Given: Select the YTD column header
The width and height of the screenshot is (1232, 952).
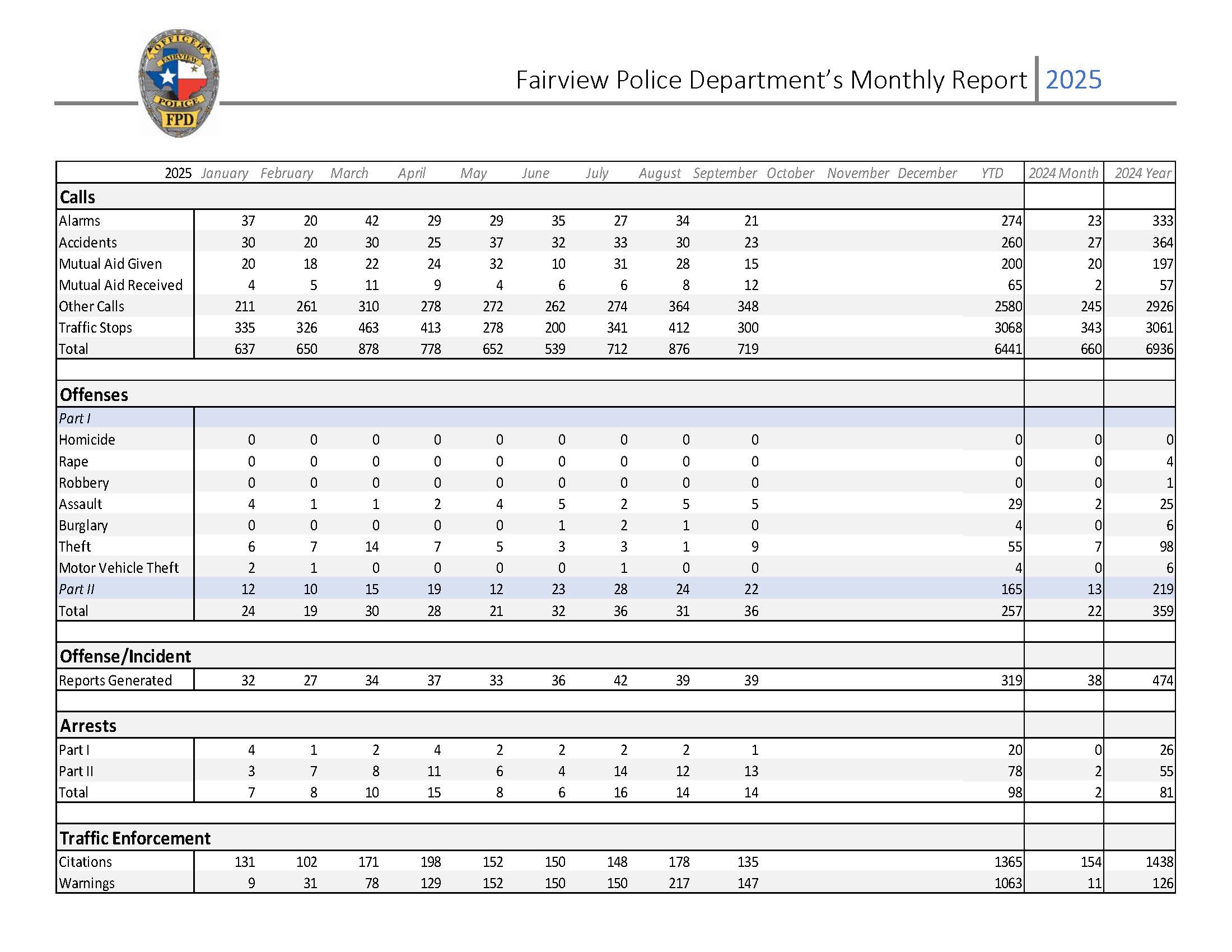Looking at the screenshot, I should point(994,173).
